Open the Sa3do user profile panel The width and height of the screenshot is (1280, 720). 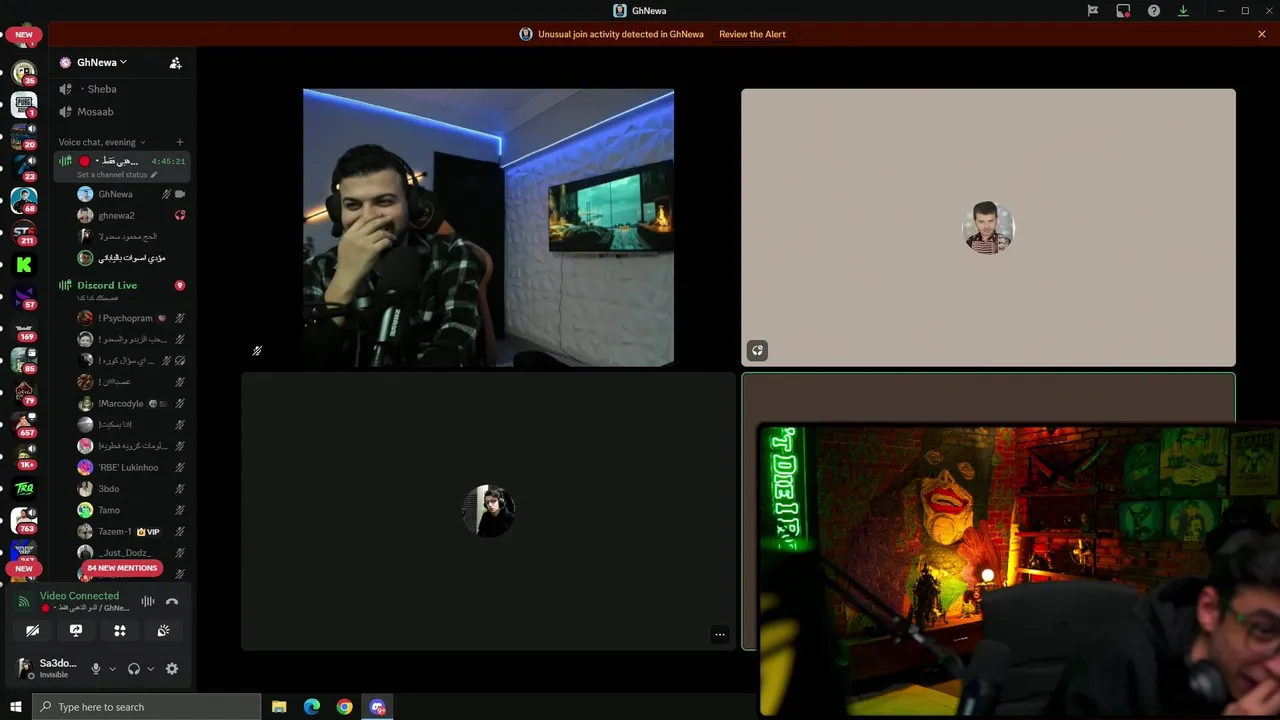click(48, 668)
